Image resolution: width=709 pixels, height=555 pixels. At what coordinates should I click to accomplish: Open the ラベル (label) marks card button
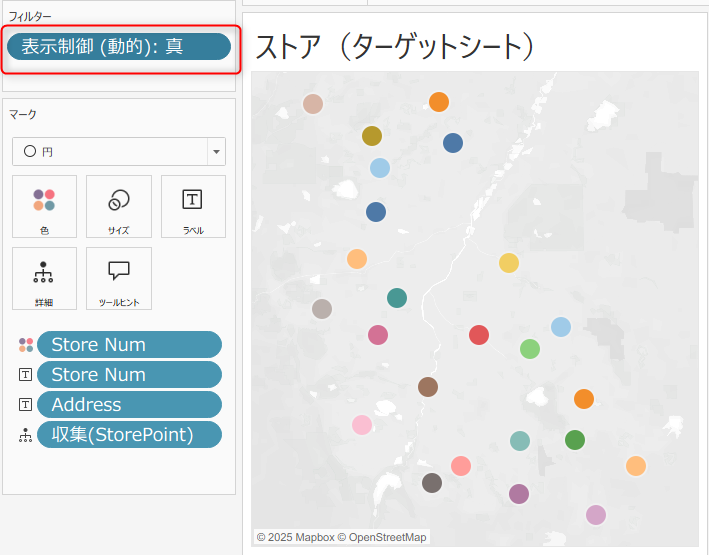pos(193,206)
